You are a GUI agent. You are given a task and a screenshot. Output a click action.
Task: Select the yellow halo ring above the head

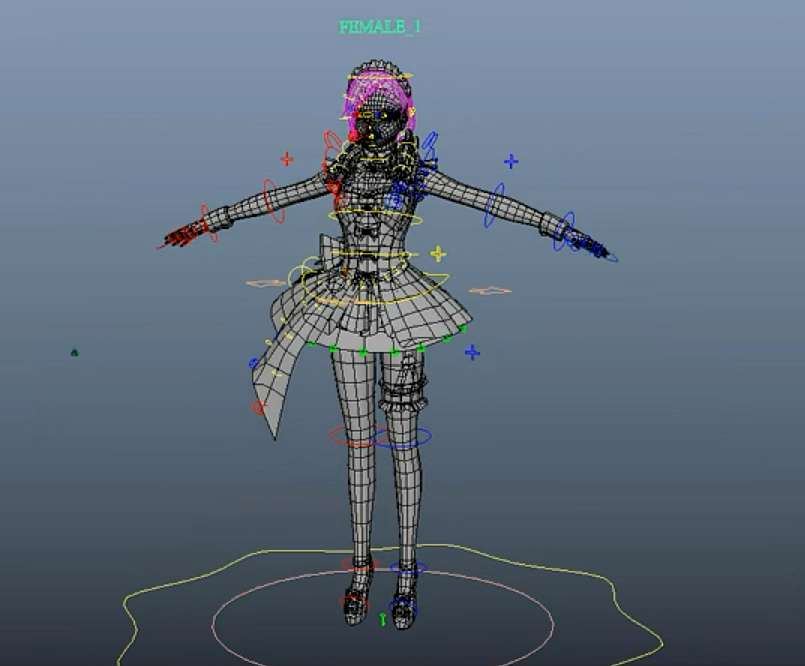click(x=379, y=75)
